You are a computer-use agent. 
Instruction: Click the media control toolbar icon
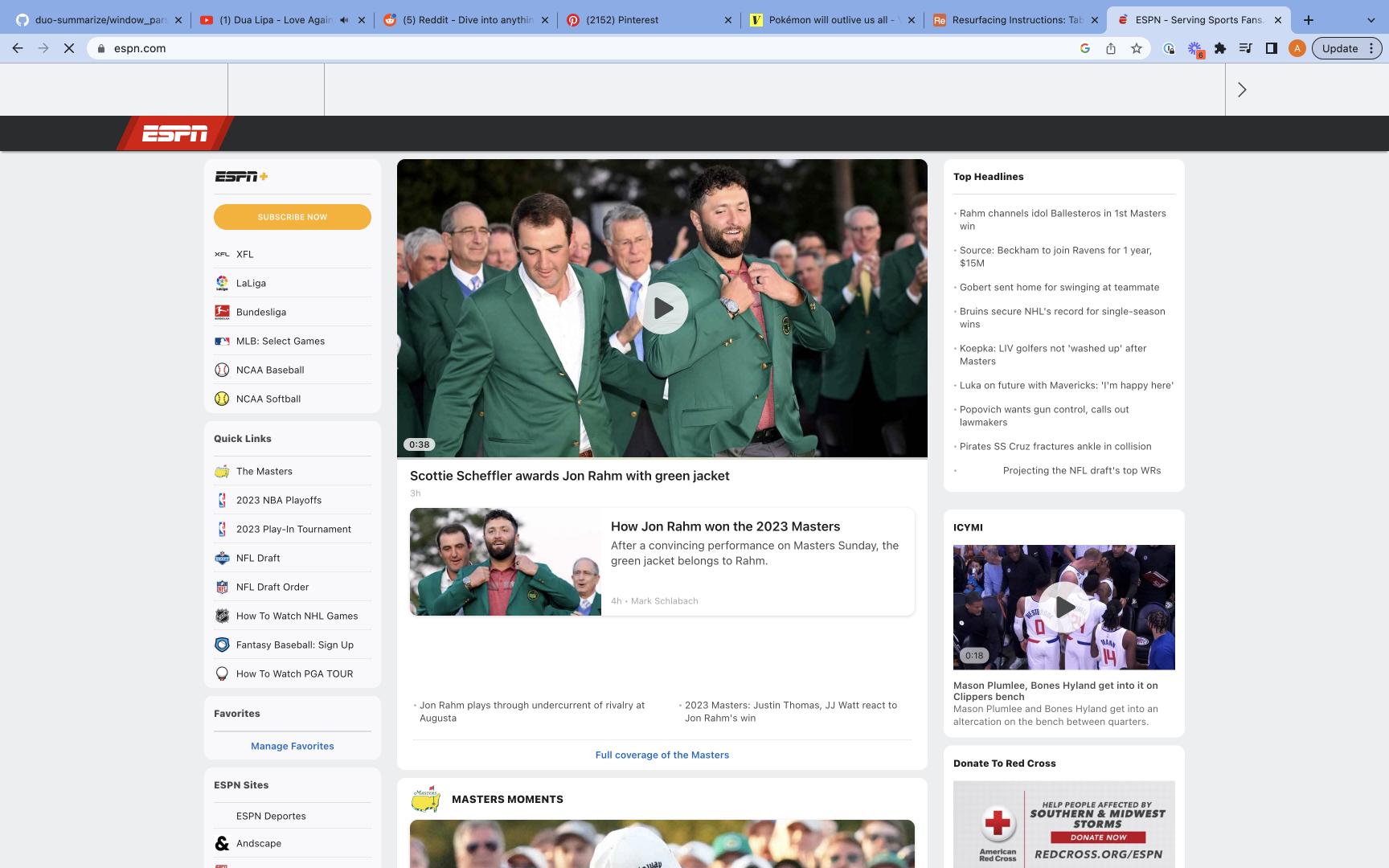(x=1245, y=48)
